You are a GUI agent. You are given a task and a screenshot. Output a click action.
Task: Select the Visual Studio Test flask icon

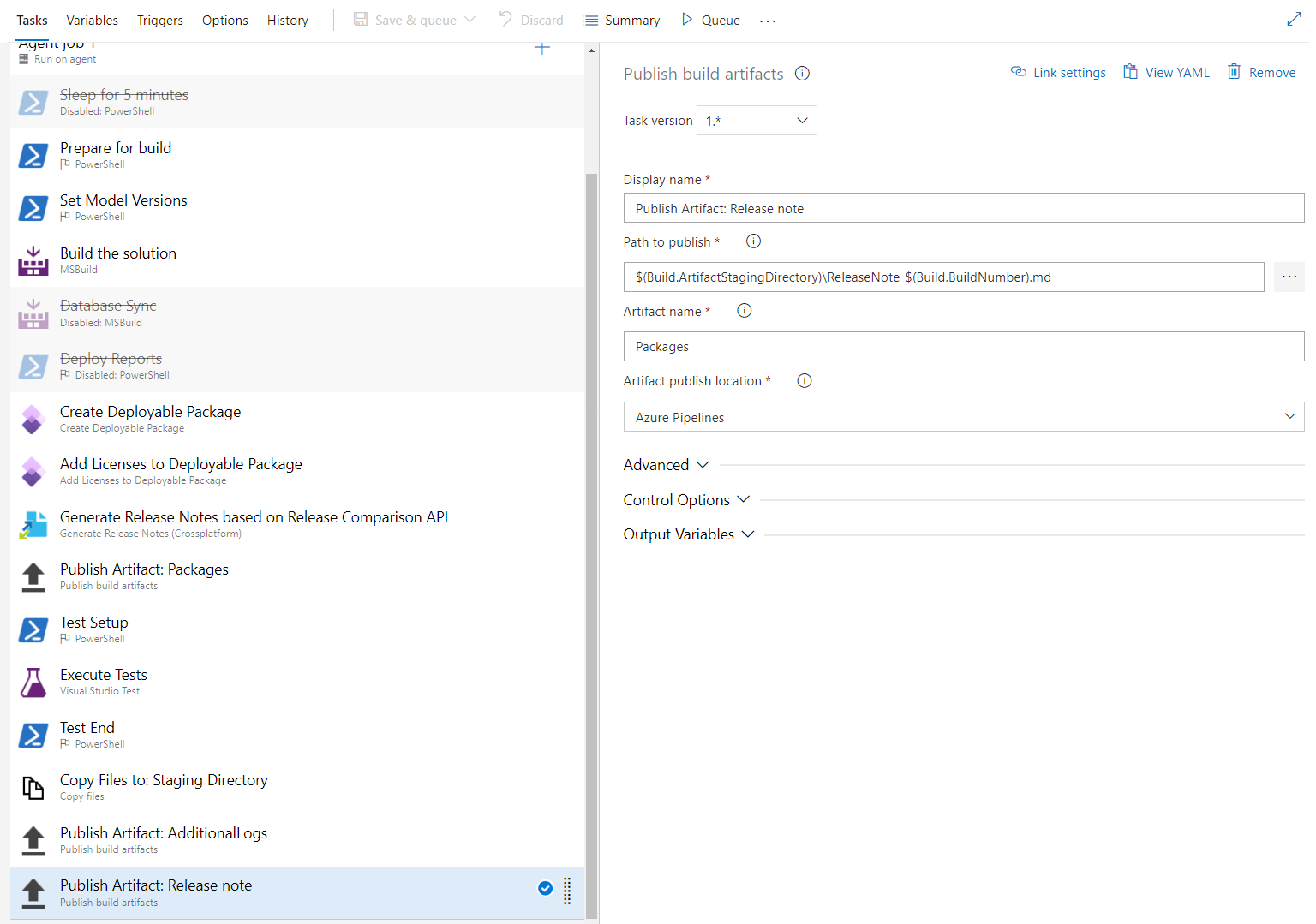tap(33, 682)
